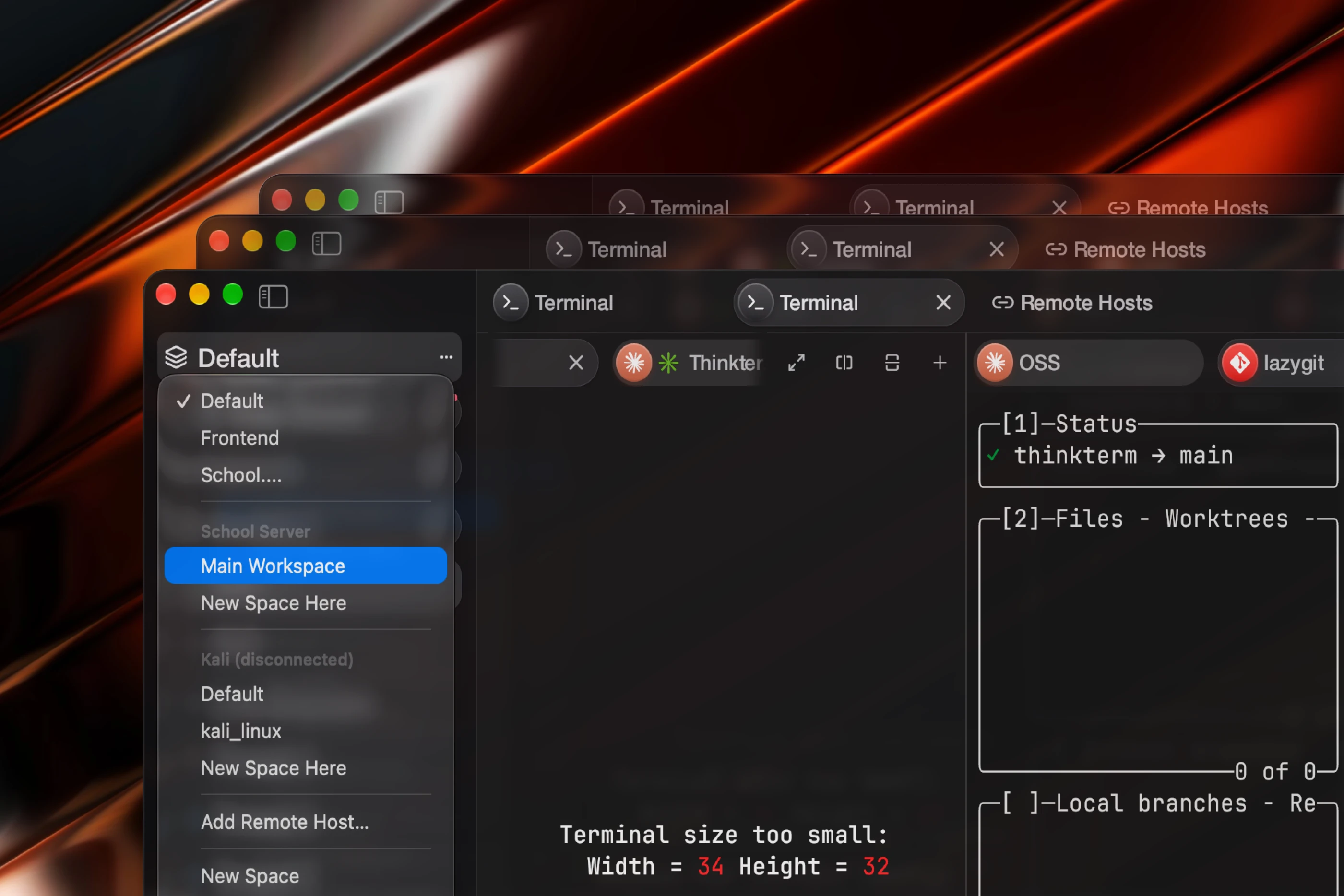Choose School.... space from menu
1344x896 pixels.
305,475
